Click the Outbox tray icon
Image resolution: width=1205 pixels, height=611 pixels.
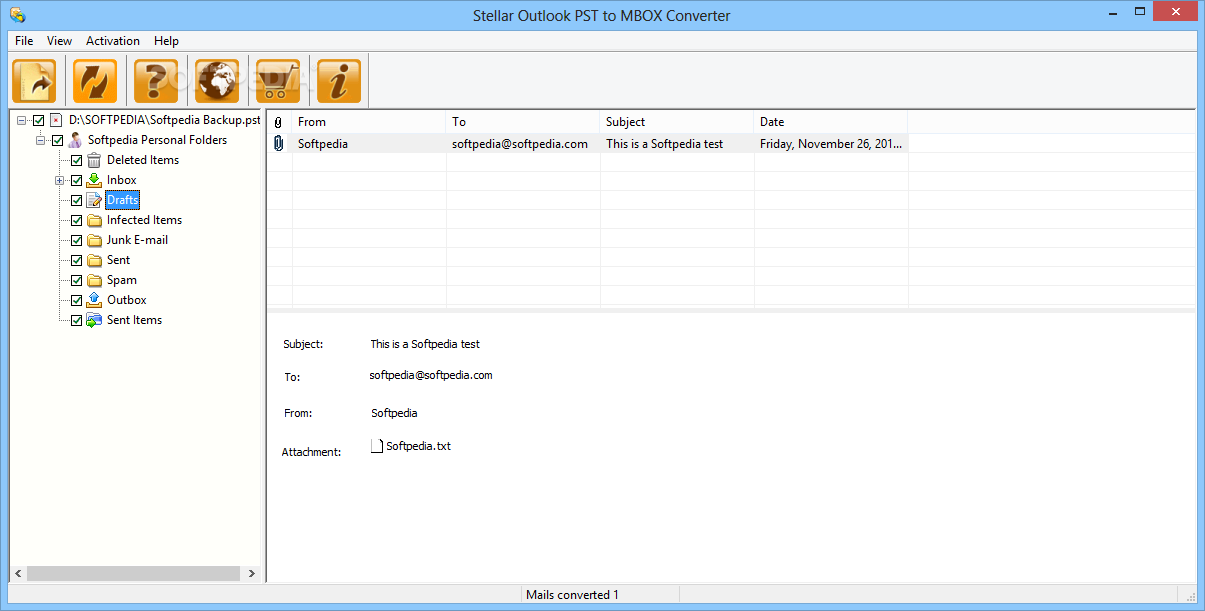pos(94,300)
